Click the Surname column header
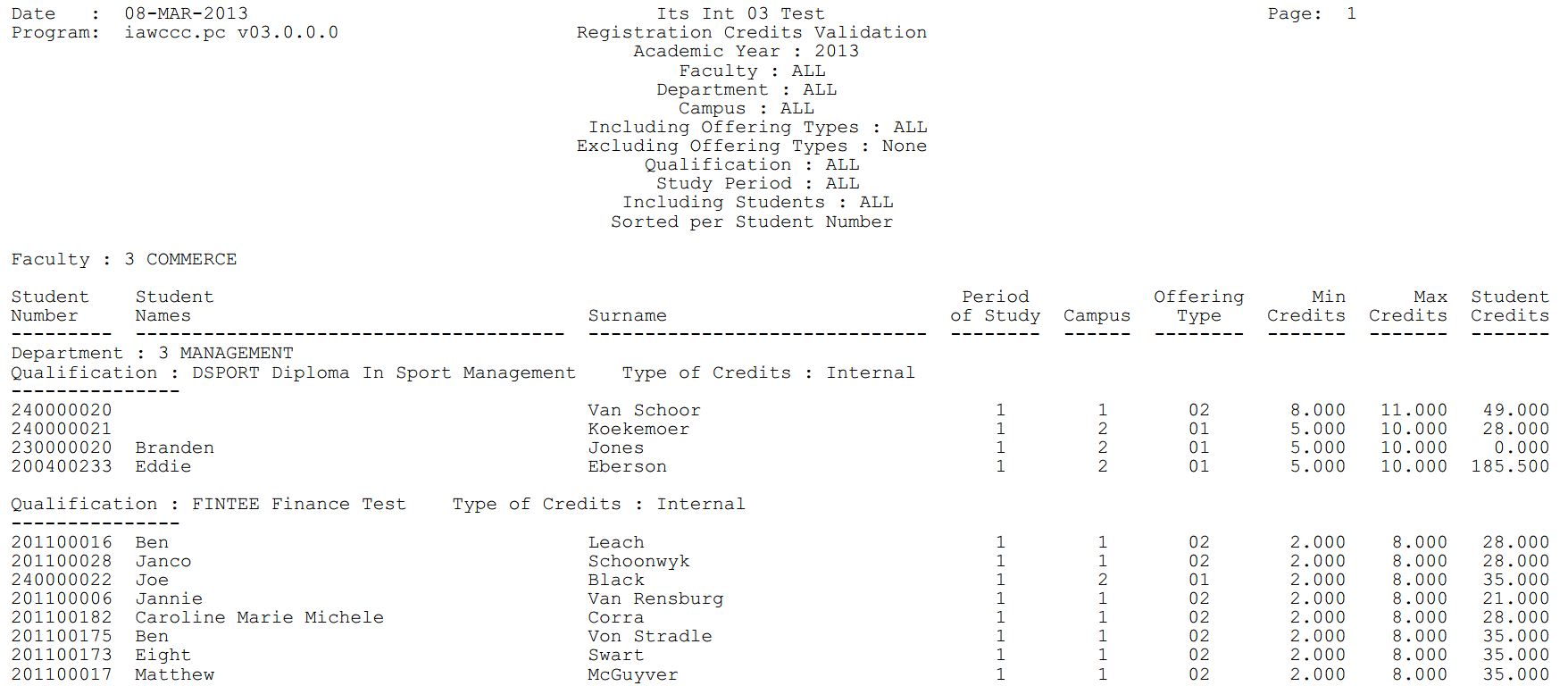The image size is (1568, 686). click(x=627, y=315)
